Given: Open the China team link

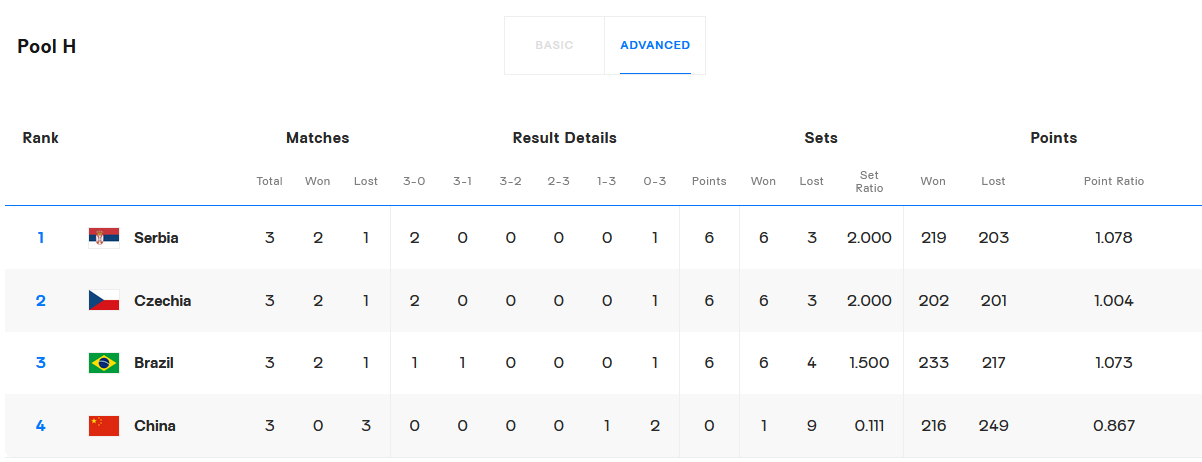Looking at the screenshot, I should [155, 426].
